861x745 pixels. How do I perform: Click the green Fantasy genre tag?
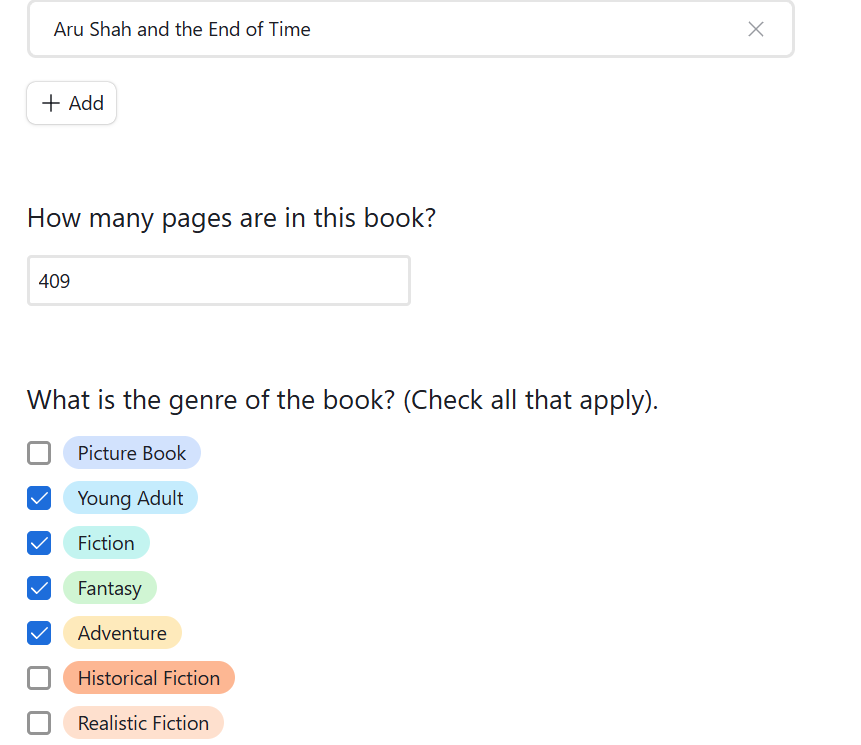coord(109,588)
